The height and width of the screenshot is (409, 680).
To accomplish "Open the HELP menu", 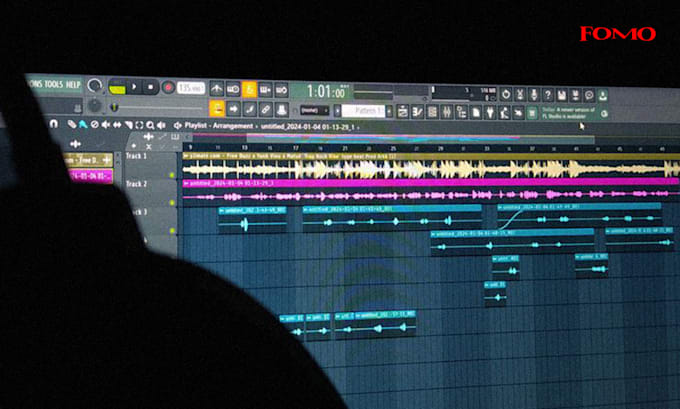I will coord(73,85).
